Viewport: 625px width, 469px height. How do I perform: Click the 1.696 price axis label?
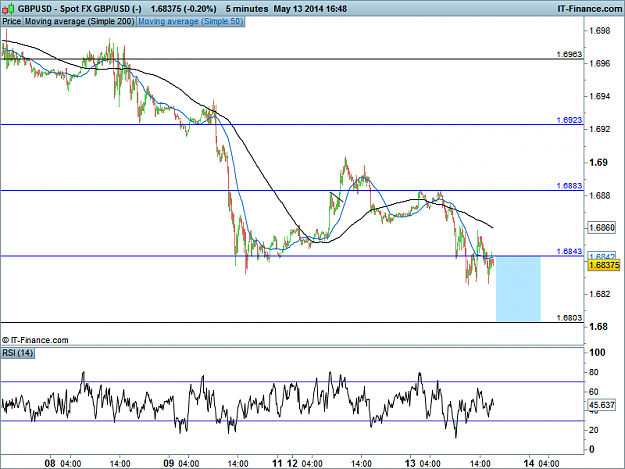point(599,63)
